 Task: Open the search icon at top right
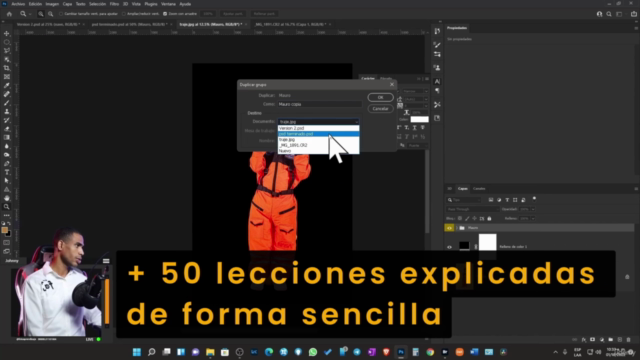pos(609,14)
